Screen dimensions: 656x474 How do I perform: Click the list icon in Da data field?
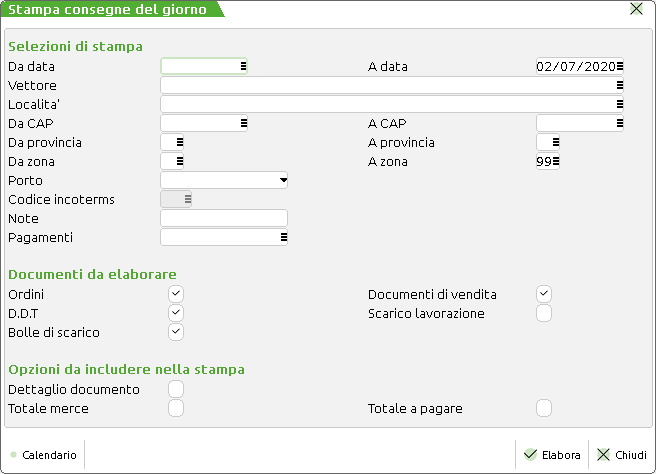244,67
